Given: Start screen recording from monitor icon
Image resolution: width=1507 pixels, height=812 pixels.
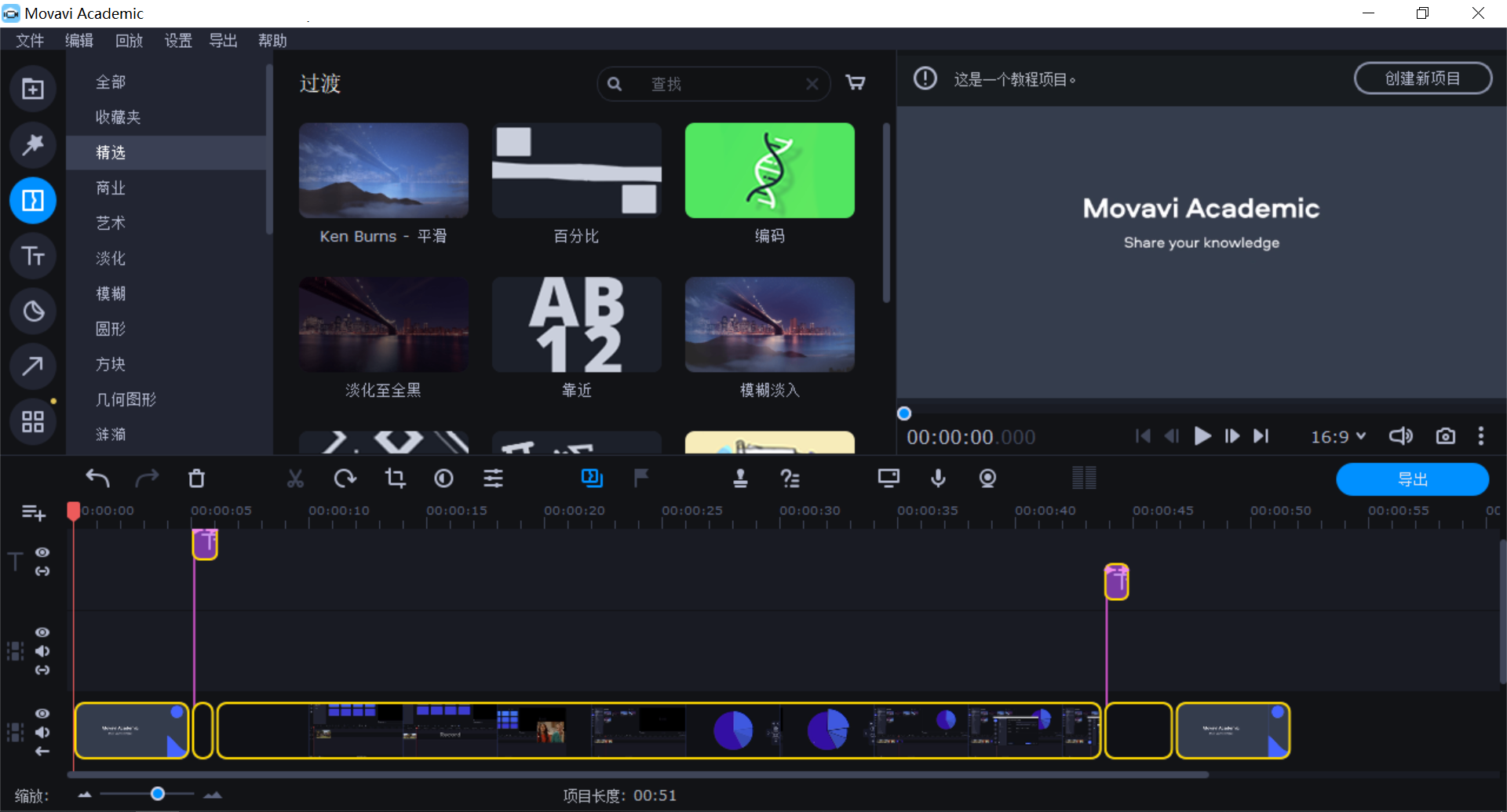Looking at the screenshot, I should tap(889, 478).
